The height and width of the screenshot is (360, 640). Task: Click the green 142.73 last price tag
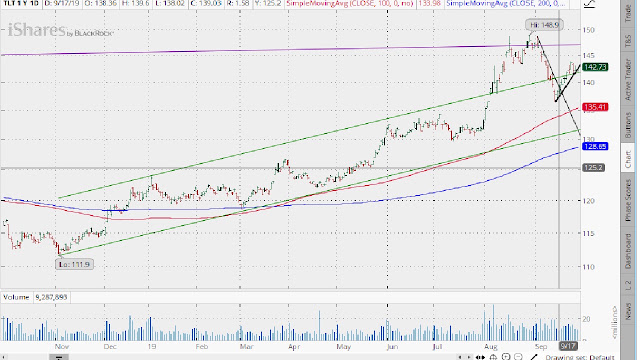595,67
